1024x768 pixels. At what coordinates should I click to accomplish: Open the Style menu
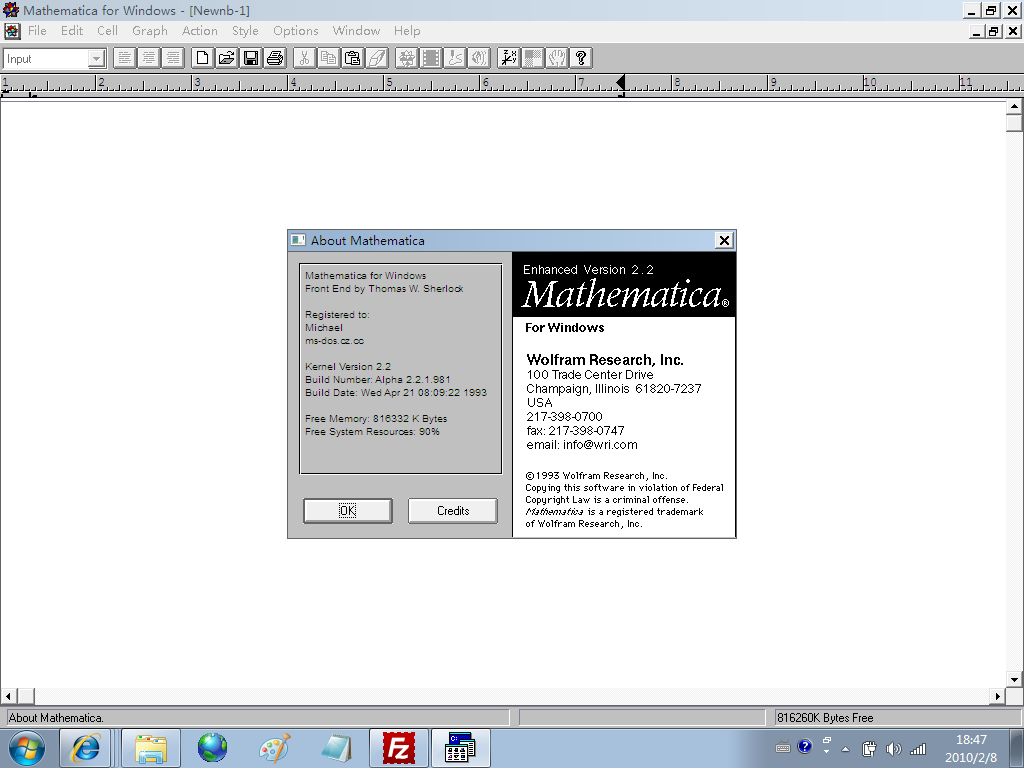tap(245, 31)
